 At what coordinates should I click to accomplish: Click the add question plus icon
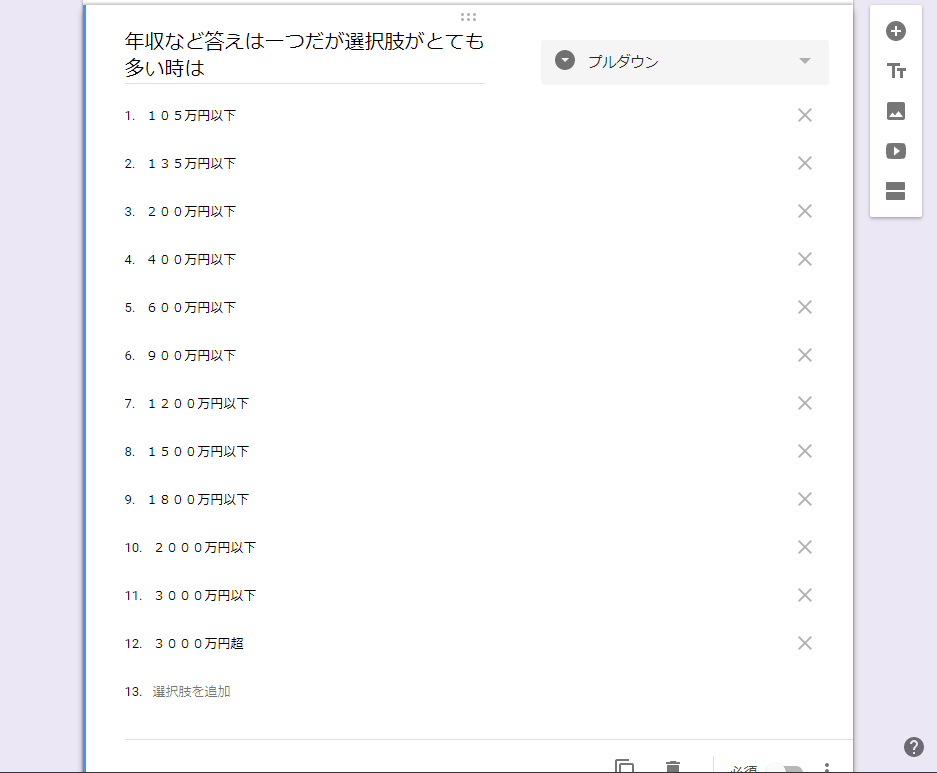[x=896, y=31]
